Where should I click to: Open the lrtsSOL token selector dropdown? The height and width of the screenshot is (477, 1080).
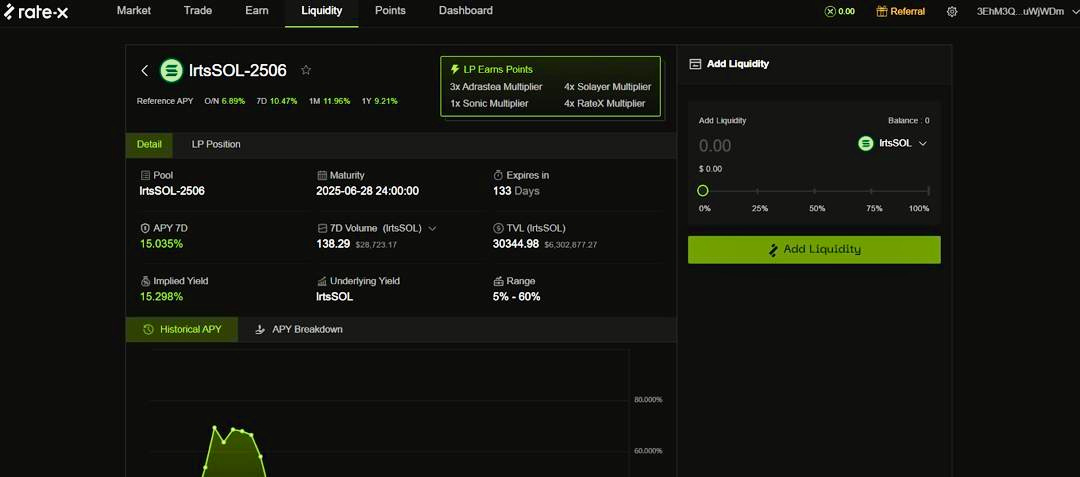(893, 143)
